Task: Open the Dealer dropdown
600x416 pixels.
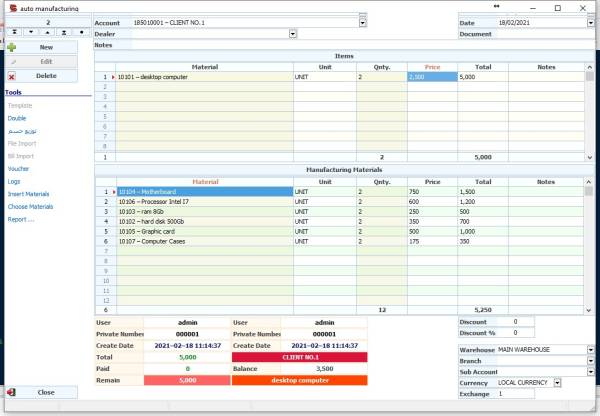Action: tap(293, 34)
